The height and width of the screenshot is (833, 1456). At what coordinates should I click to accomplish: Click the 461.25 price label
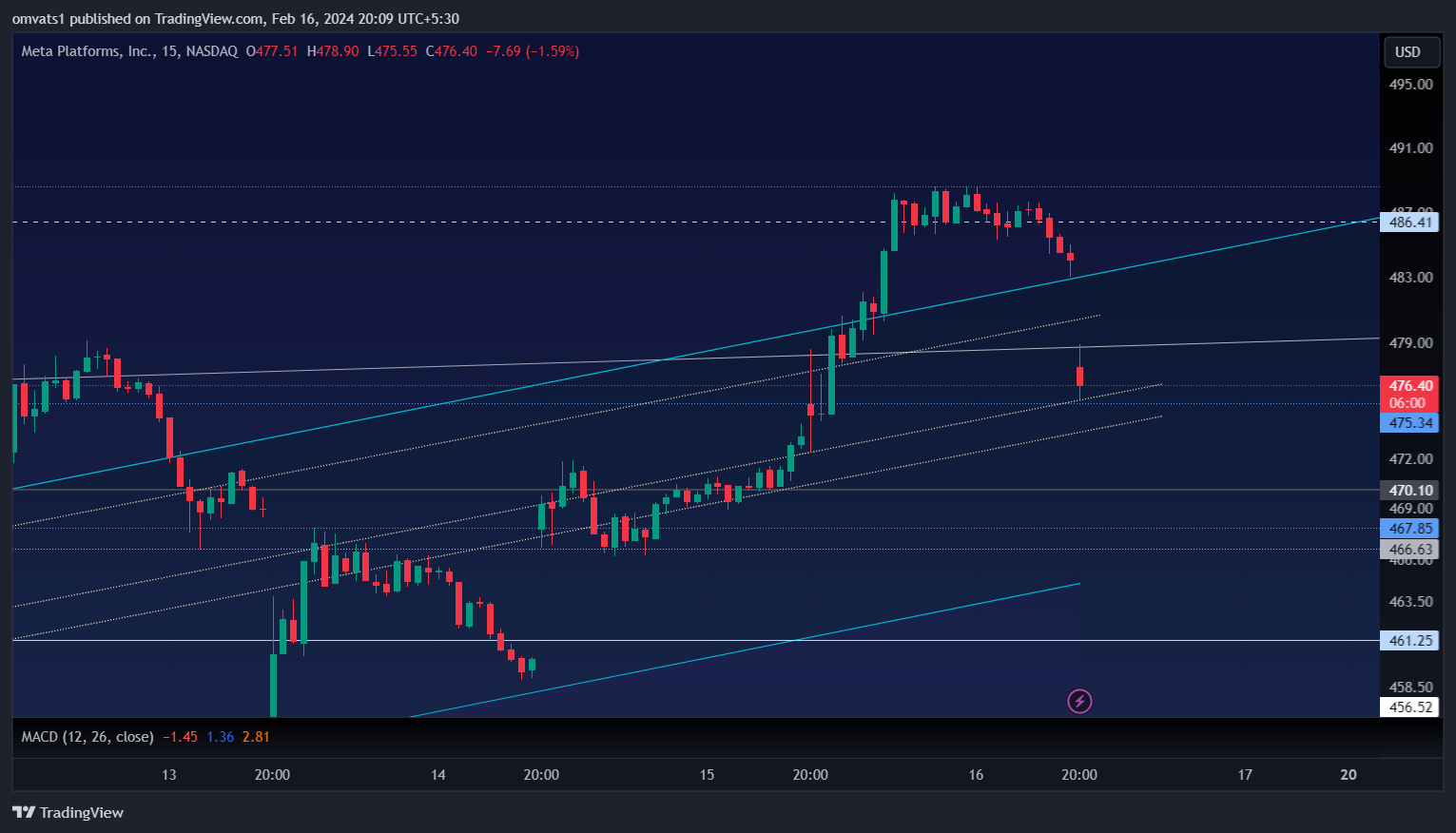1410,641
